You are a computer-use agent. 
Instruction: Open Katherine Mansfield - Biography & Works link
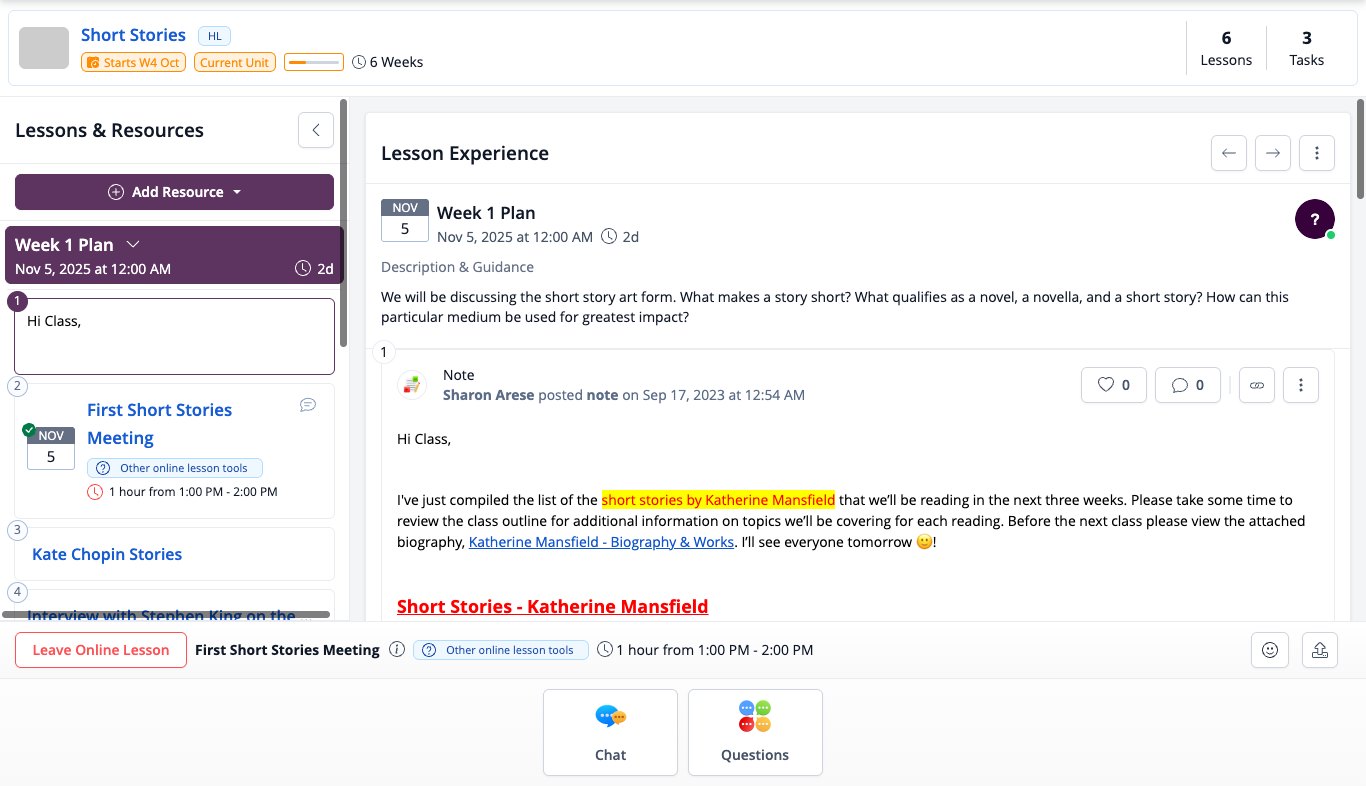pyautogui.click(x=601, y=542)
